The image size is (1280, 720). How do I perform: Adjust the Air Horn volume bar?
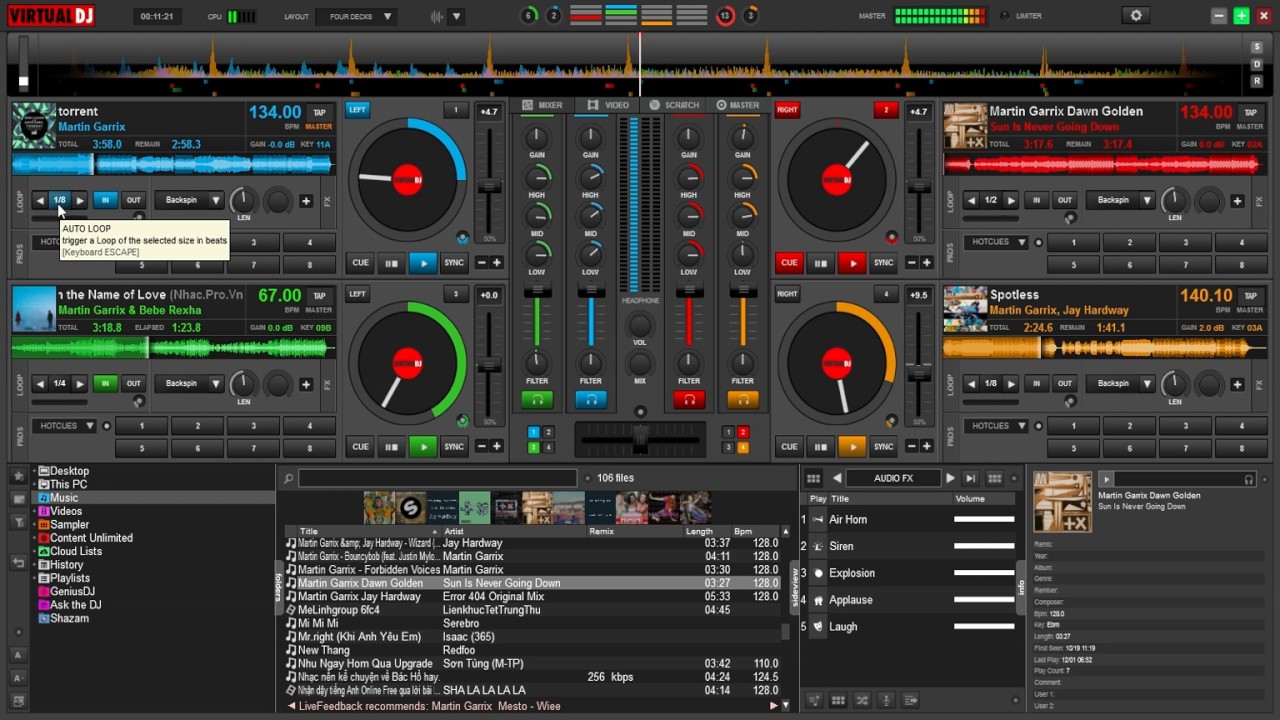click(984, 520)
